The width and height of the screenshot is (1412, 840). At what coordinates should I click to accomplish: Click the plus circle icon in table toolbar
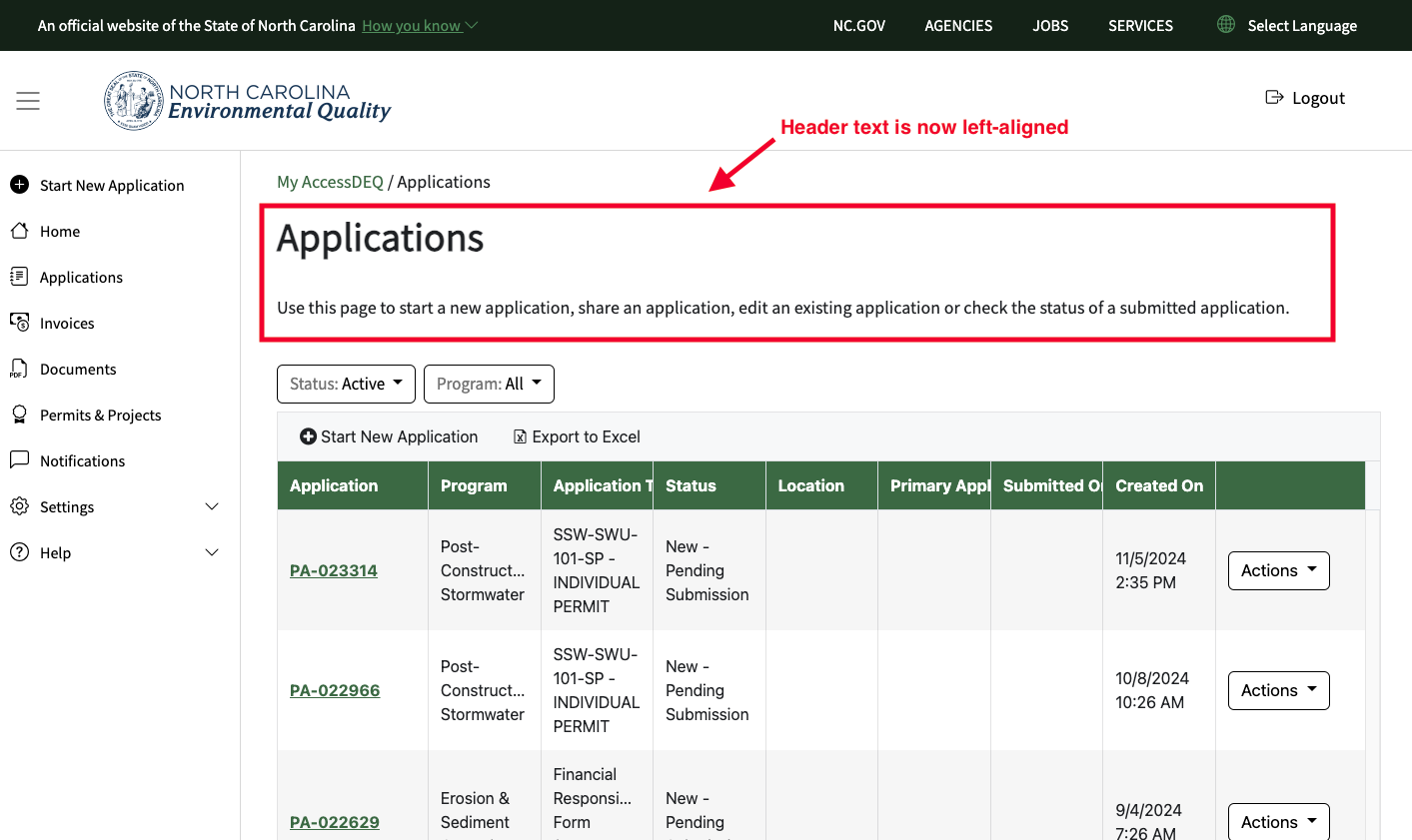[309, 436]
